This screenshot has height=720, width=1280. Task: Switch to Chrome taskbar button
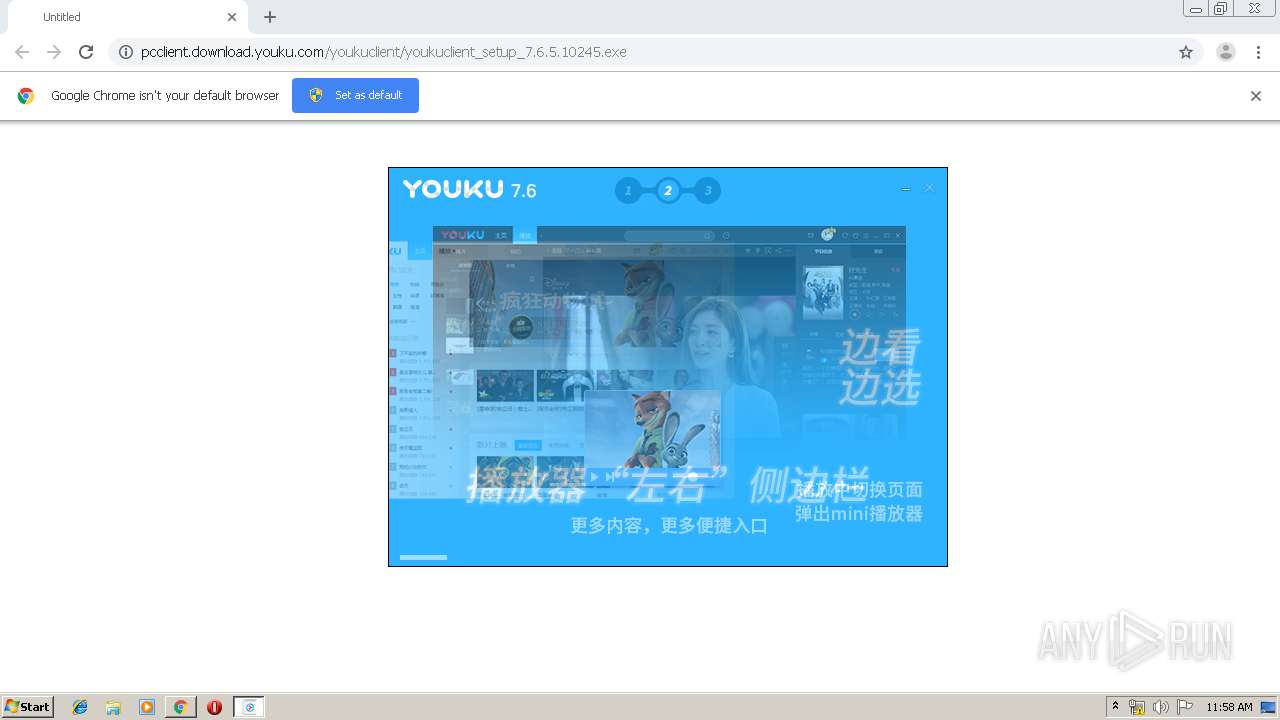(180, 707)
